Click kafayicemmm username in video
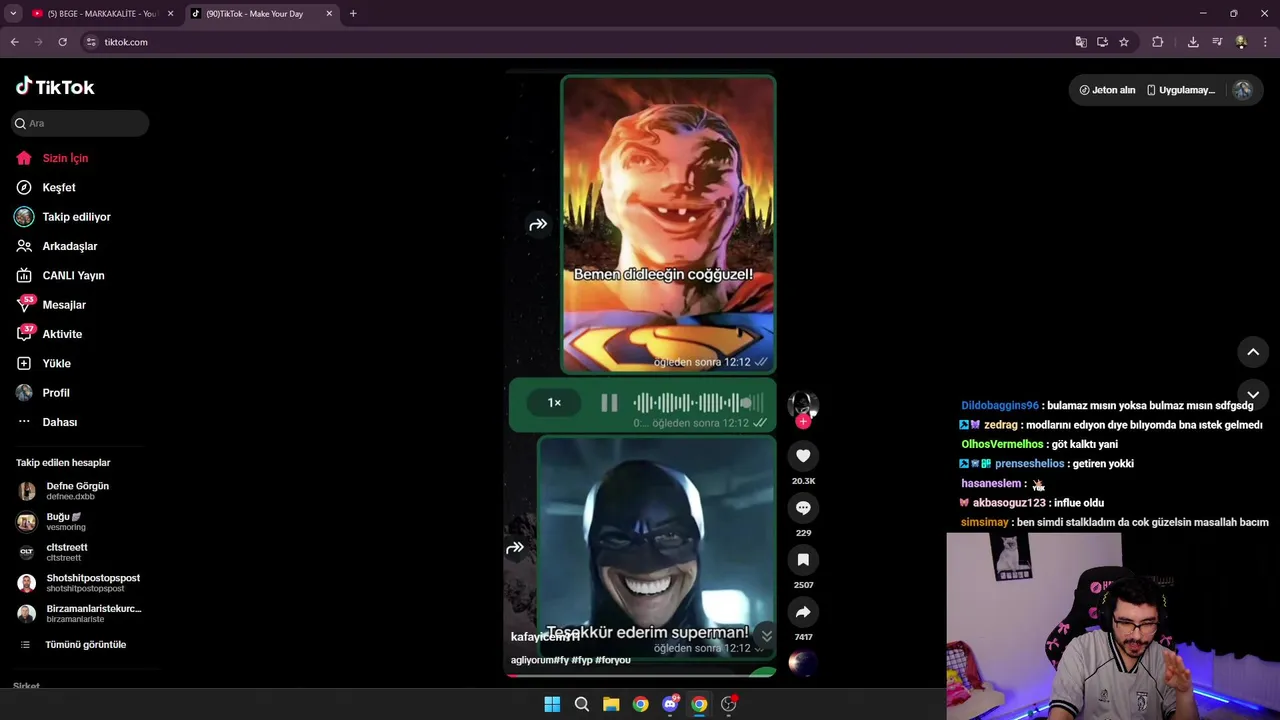 [x=545, y=637]
